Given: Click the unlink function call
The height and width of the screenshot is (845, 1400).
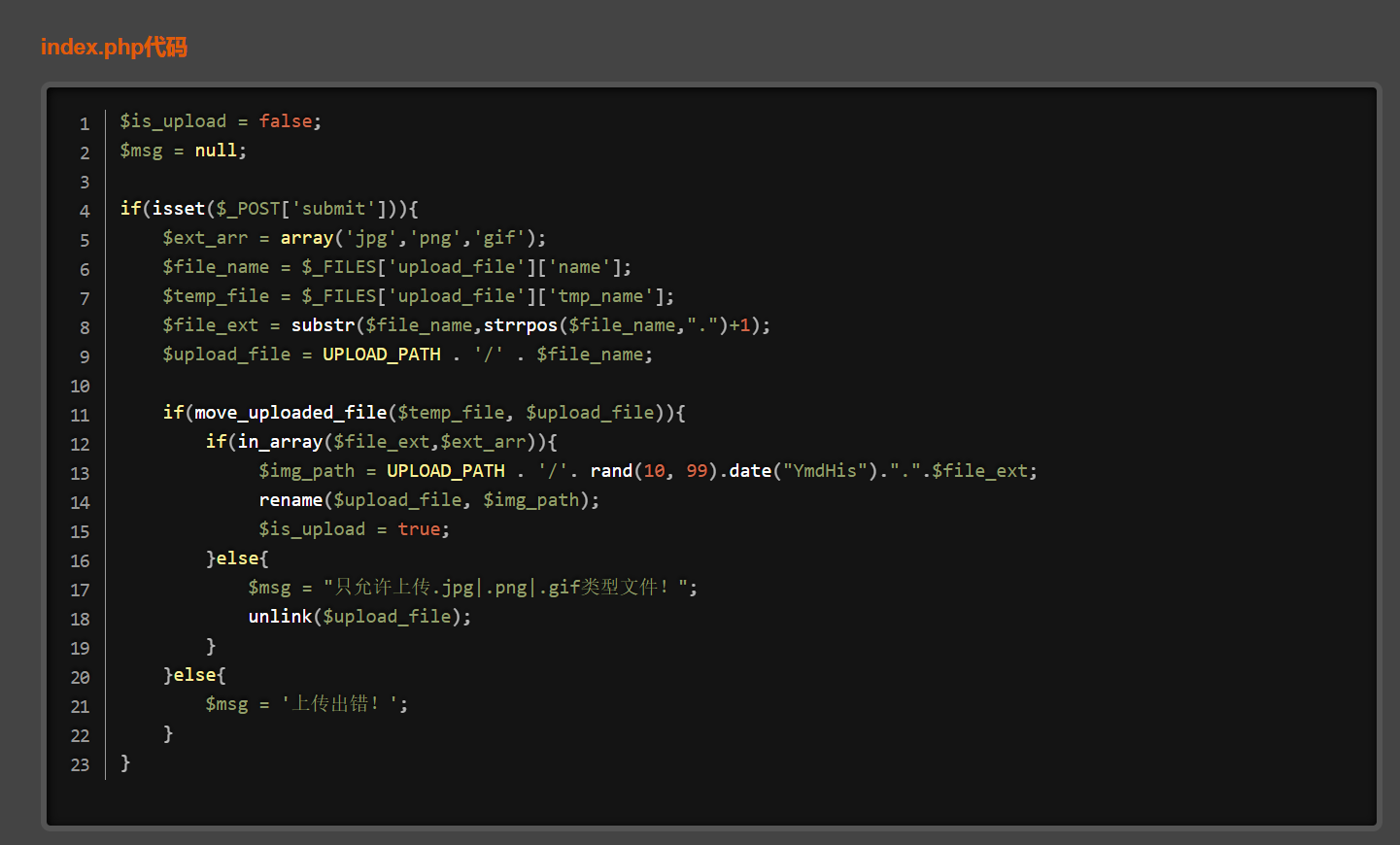Looking at the screenshot, I should click(x=280, y=617).
